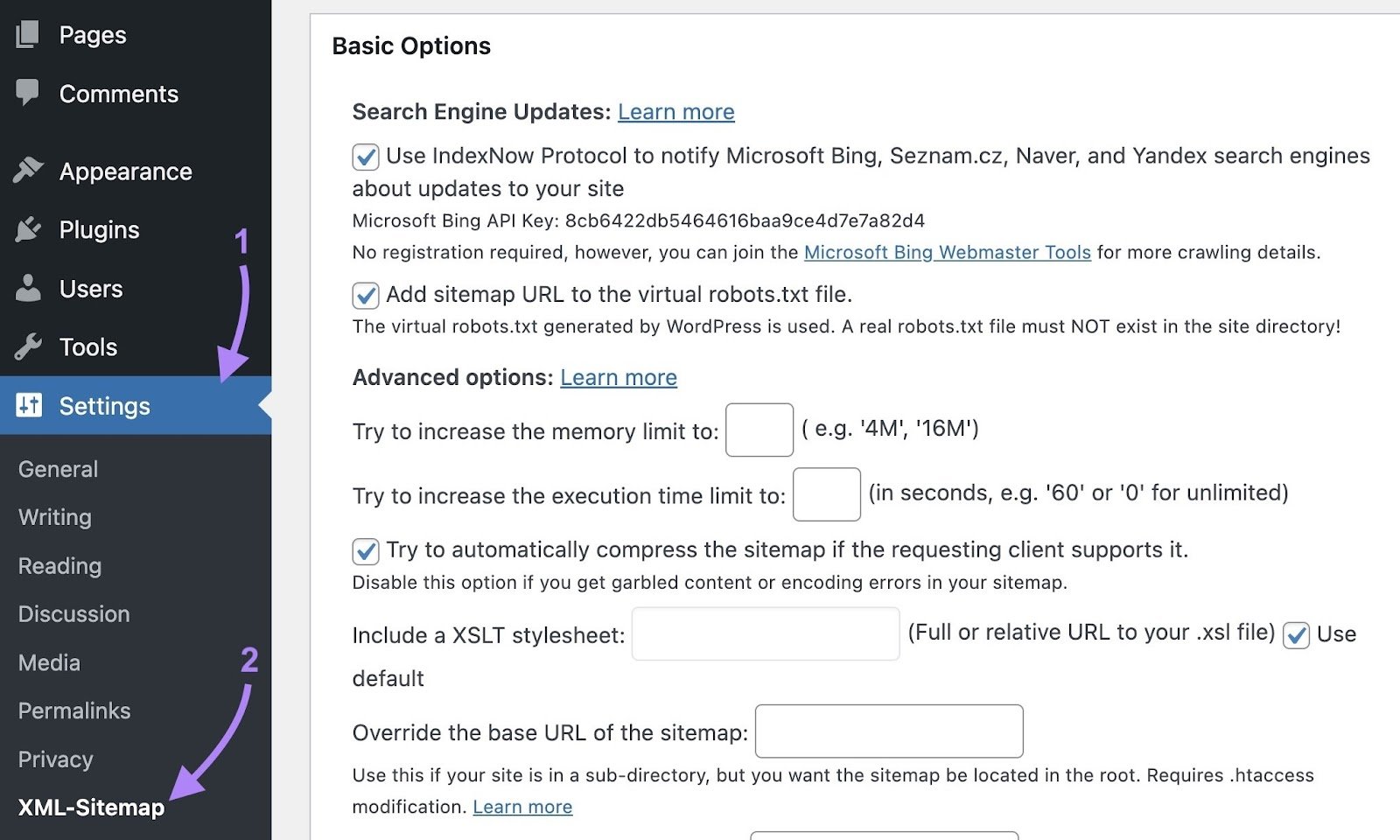Open the Permalinks settings
The width and height of the screenshot is (1400, 840).
tap(73, 710)
